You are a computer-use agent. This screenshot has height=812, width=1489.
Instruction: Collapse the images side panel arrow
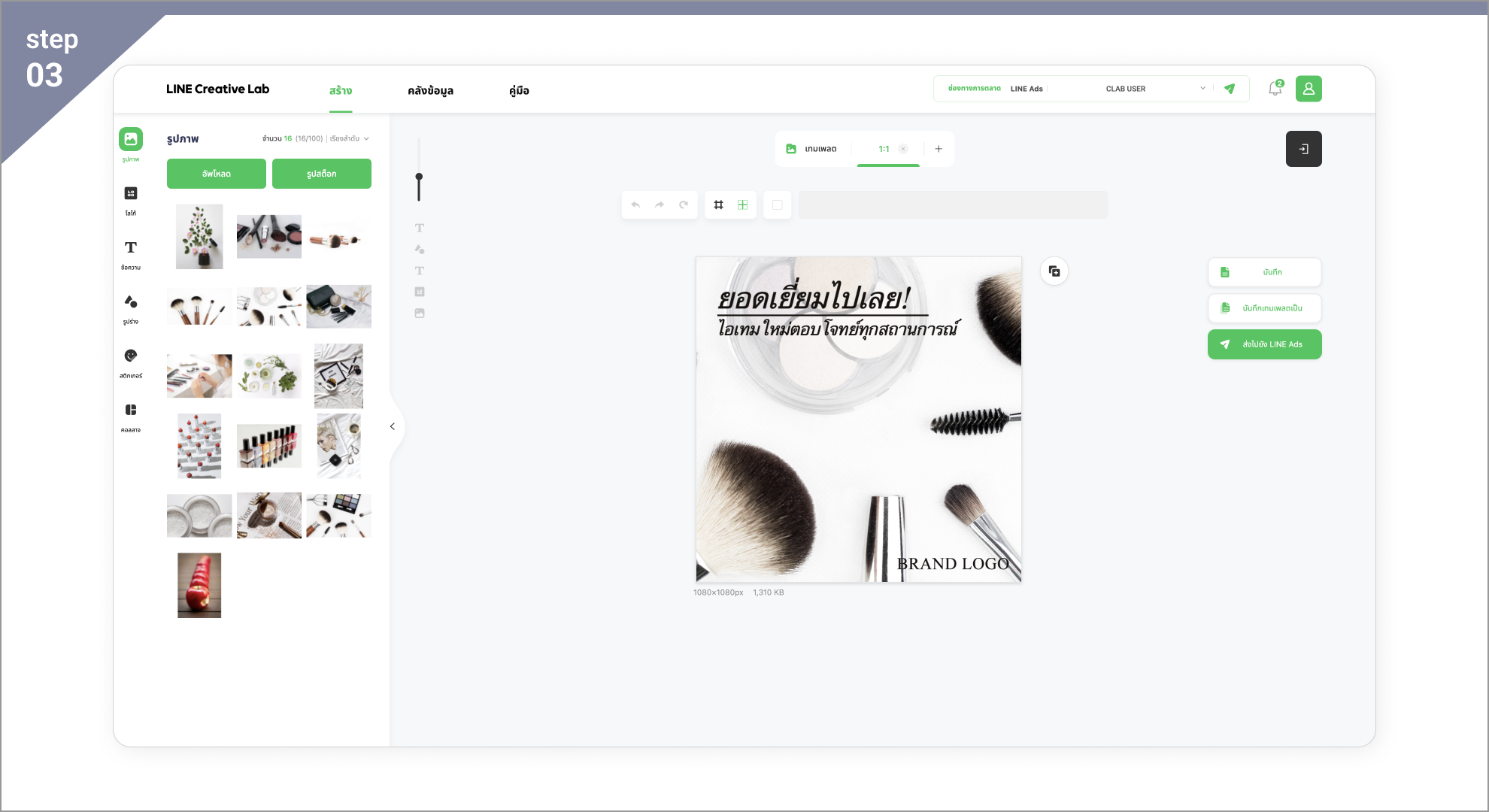click(x=393, y=426)
